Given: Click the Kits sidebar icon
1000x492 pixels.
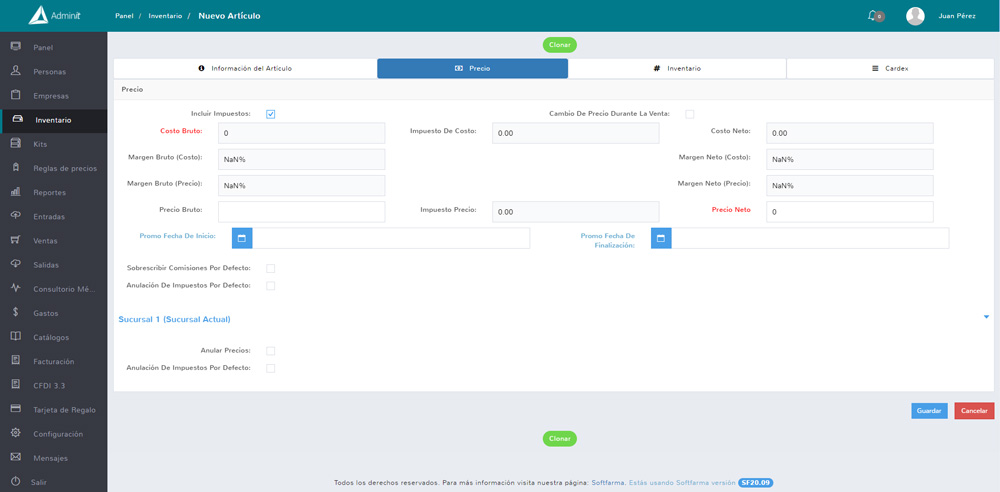Looking at the screenshot, I should (x=16, y=144).
